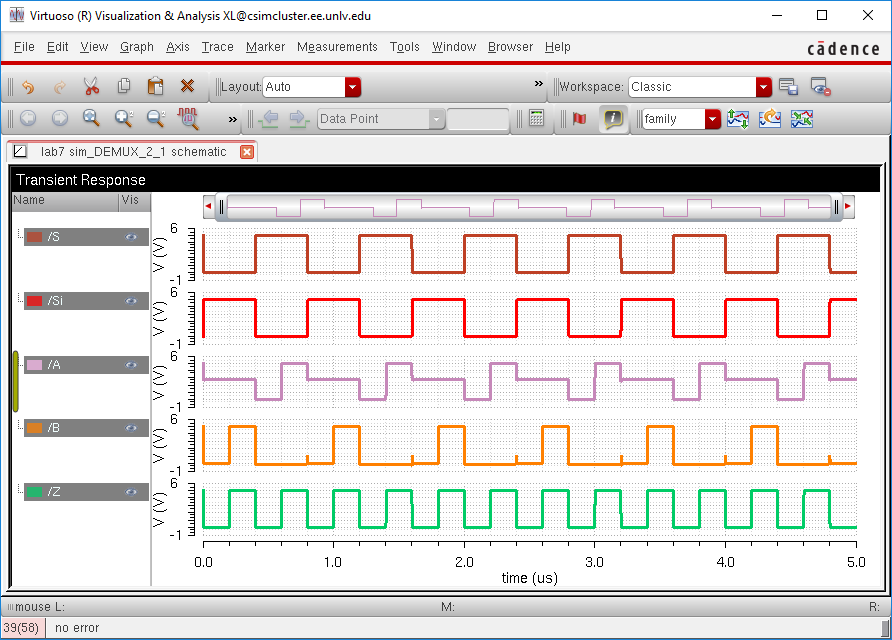This screenshot has width=892, height=640.
Task: Click the Cut scissors icon
Action: [x=91, y=87]
